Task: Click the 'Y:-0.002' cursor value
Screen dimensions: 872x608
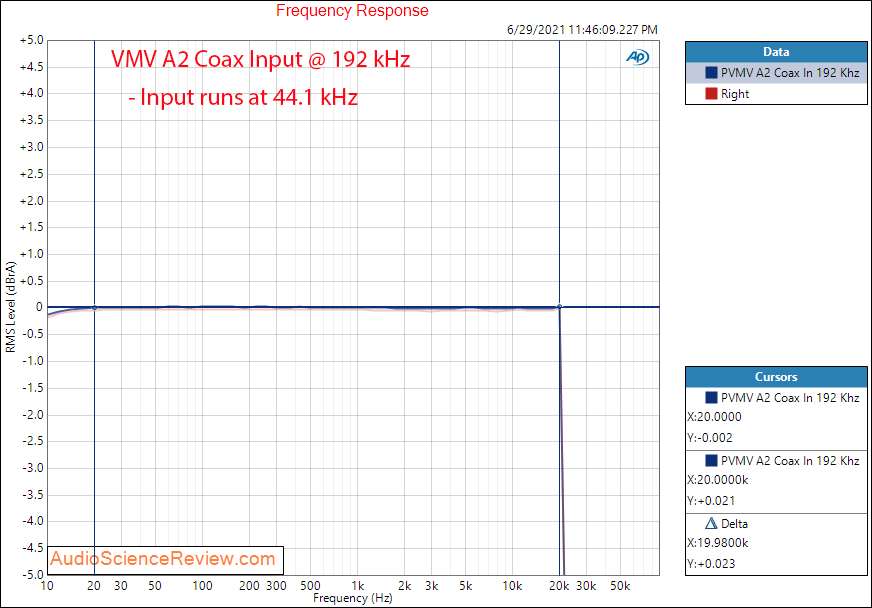Action: click(710, 438)
